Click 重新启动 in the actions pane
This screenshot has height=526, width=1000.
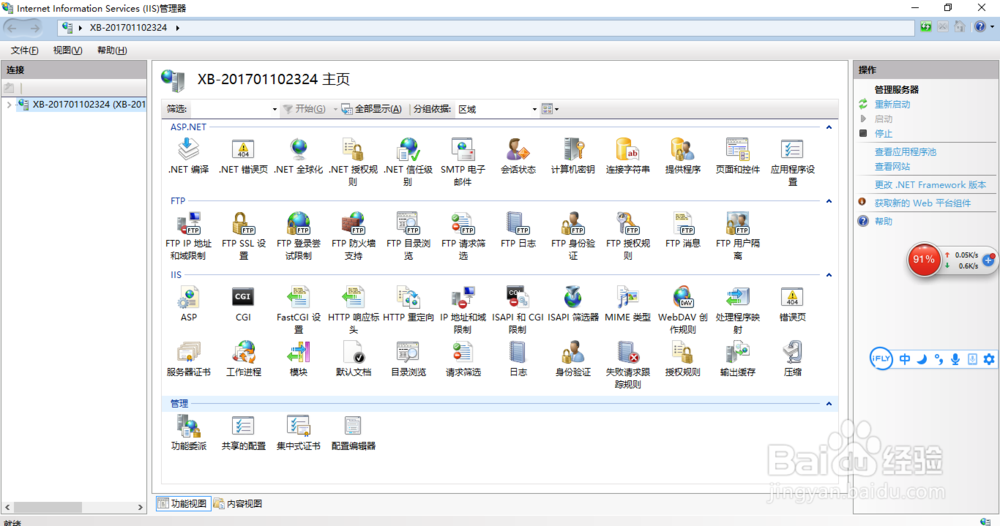[892, 105]
